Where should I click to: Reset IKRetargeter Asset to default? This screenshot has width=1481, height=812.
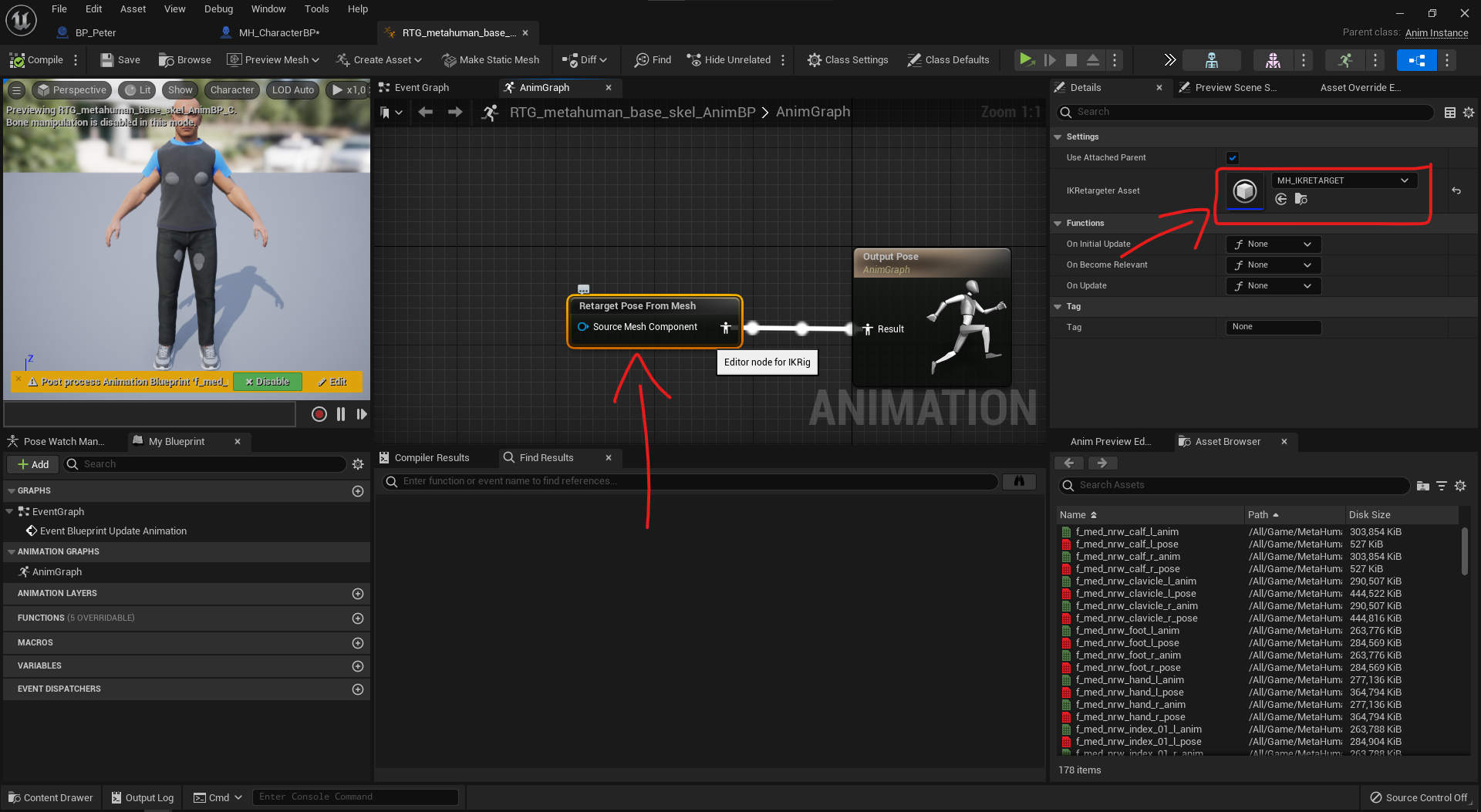coord(1456,190)
